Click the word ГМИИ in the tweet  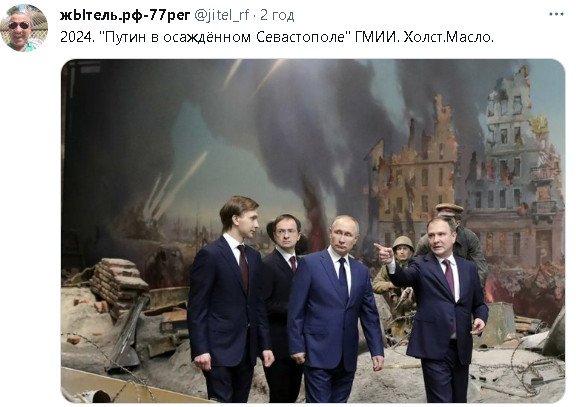pos(377,37)
